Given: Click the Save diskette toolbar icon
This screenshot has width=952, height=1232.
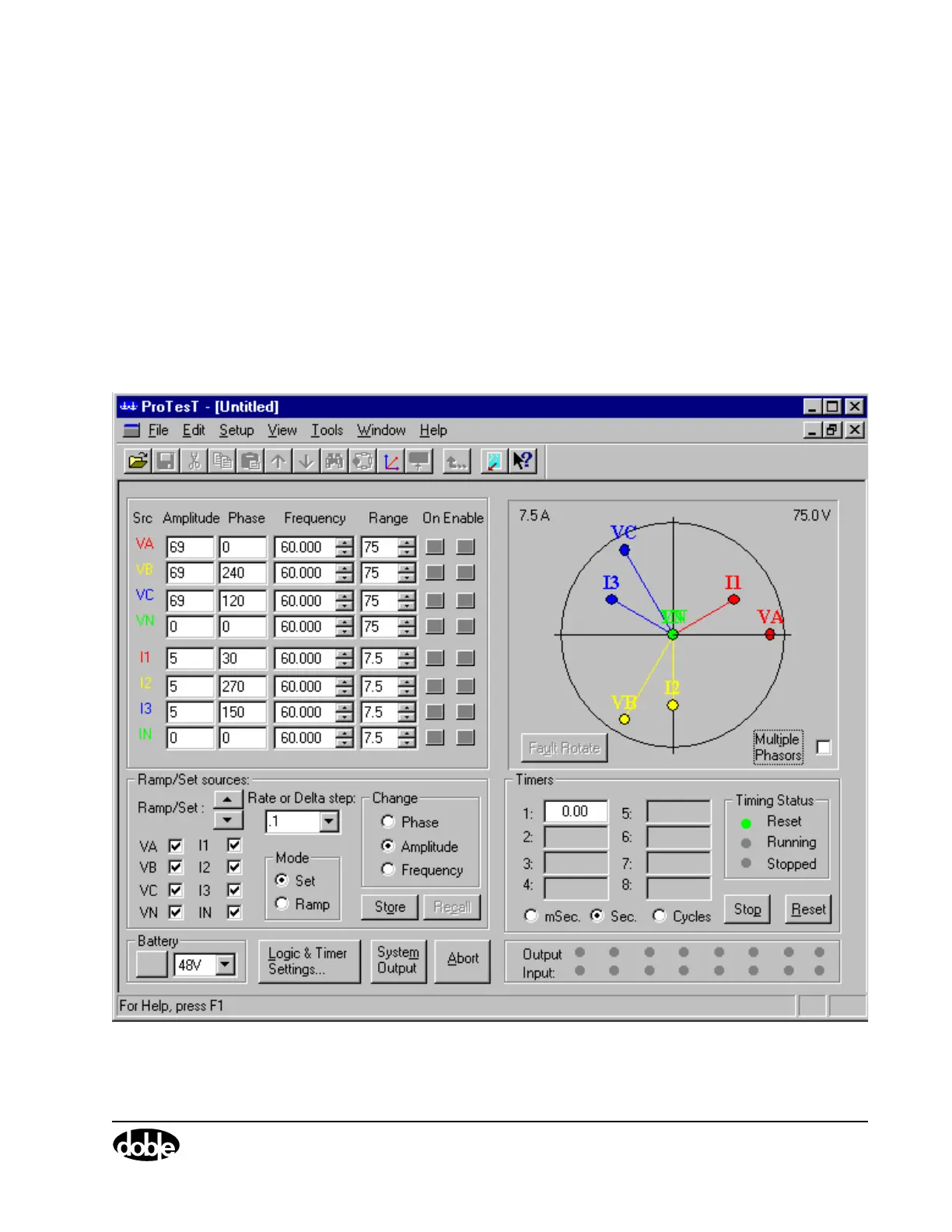Looking at the screenshot, I should click(166, 461).
